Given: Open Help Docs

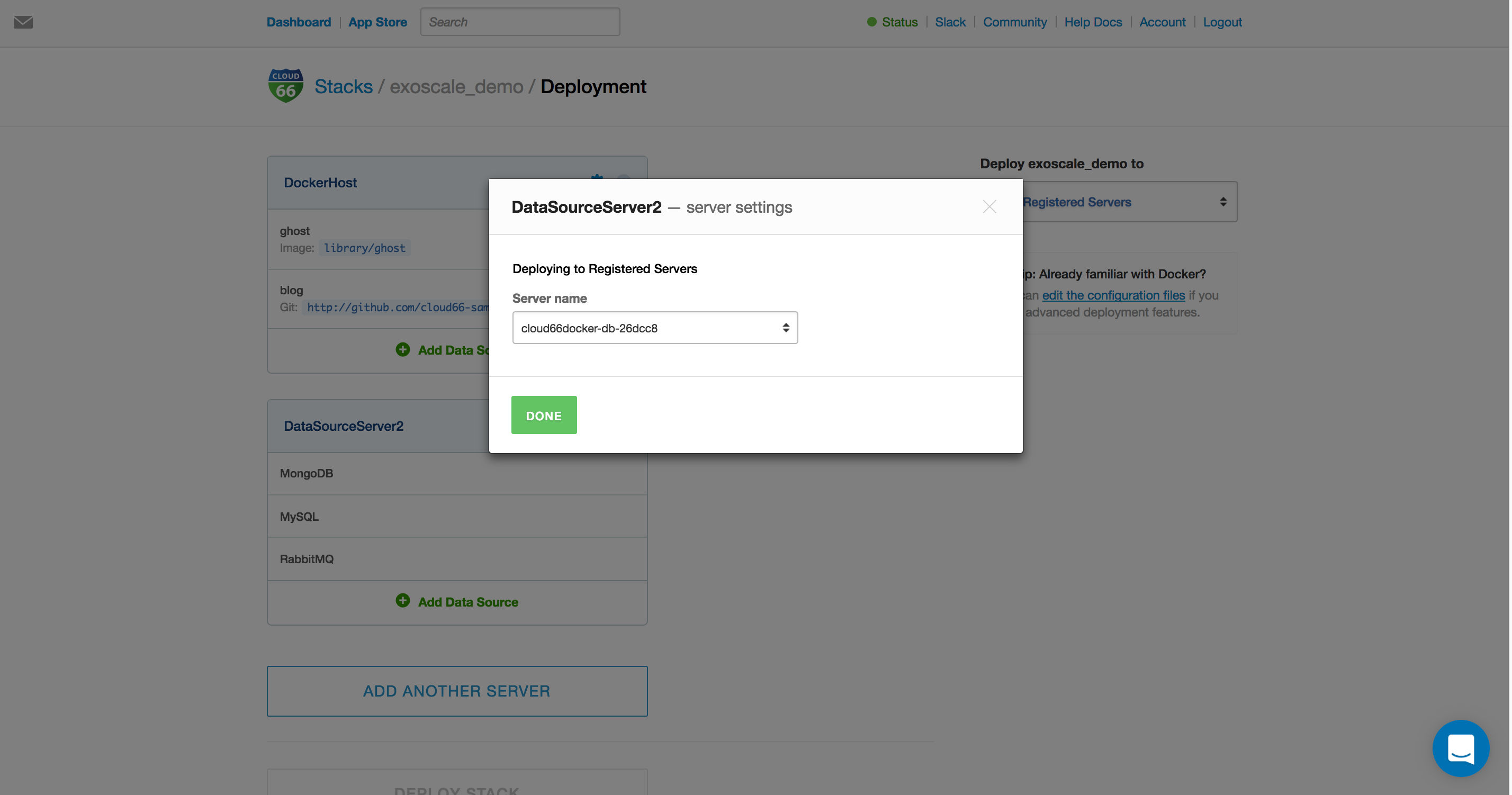Looking at the screenshot, I should (x=1093, y=22).
